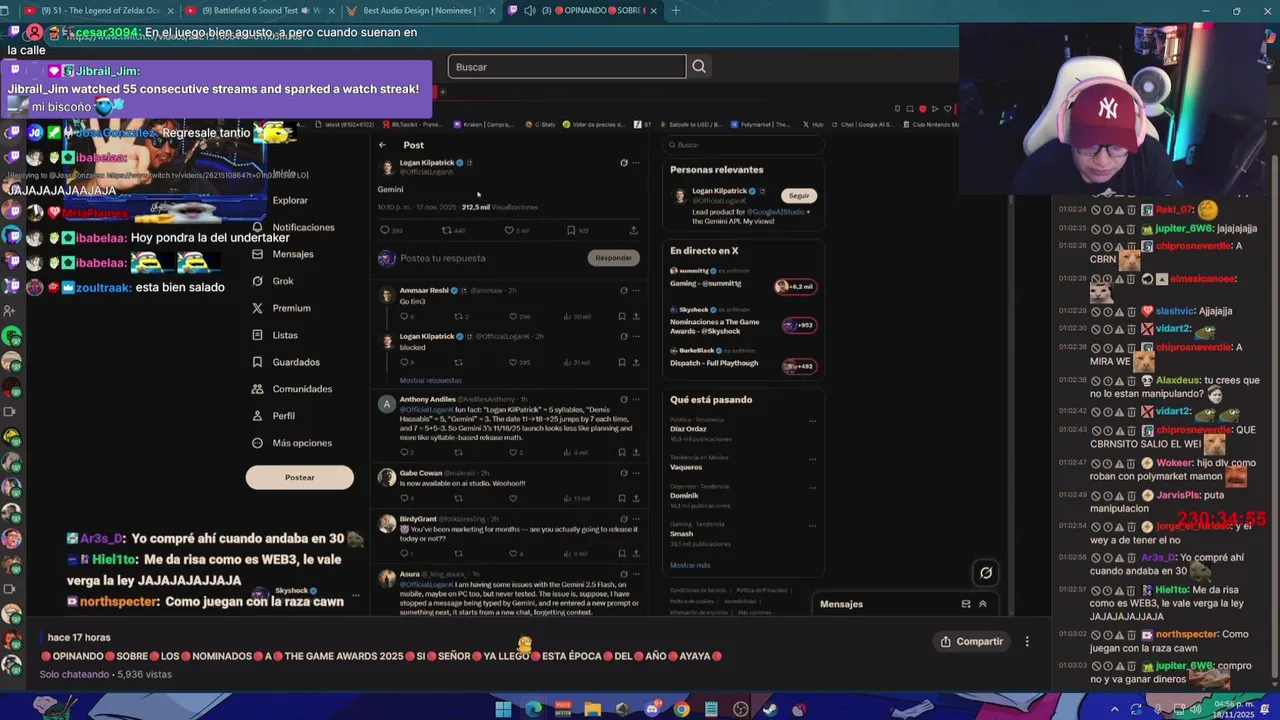This screenshot has width=1280, height=720.
Task: Share the main Gemini post
Action: tap(633, 230)
